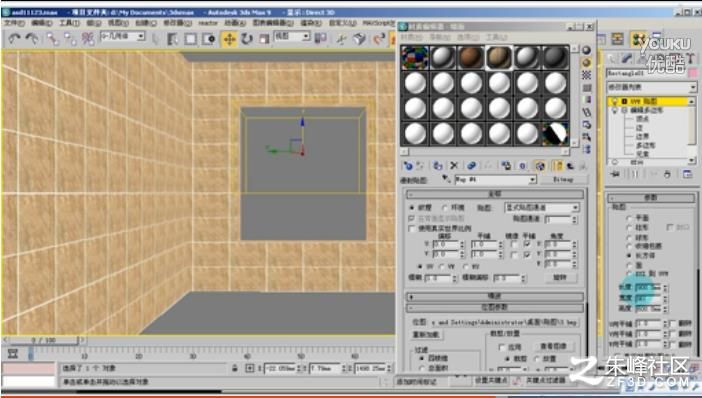The image size is (702, 398).
Task: Open the MAXScript menu
Action: 377,23
